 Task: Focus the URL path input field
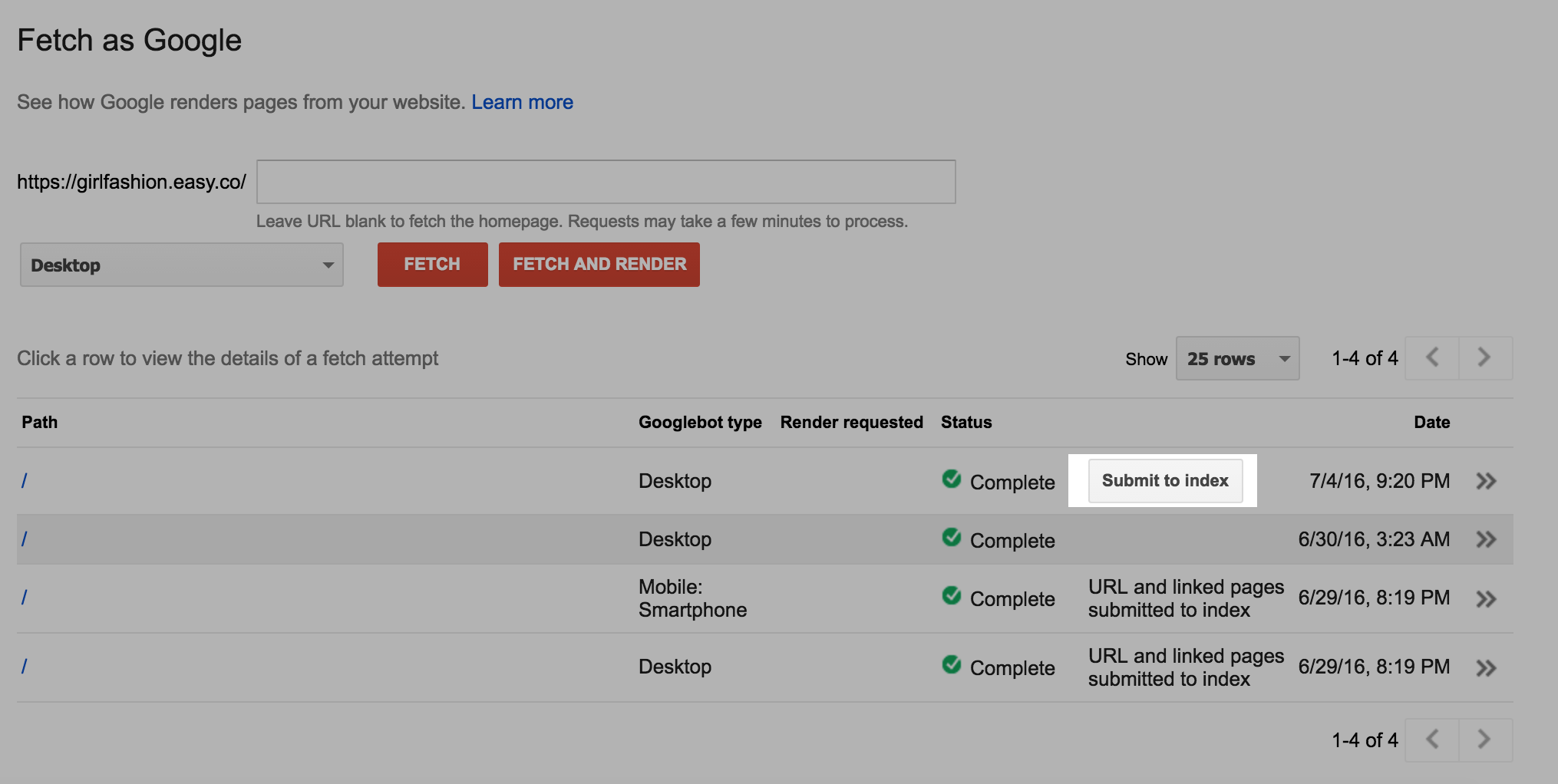coord(606,182)
